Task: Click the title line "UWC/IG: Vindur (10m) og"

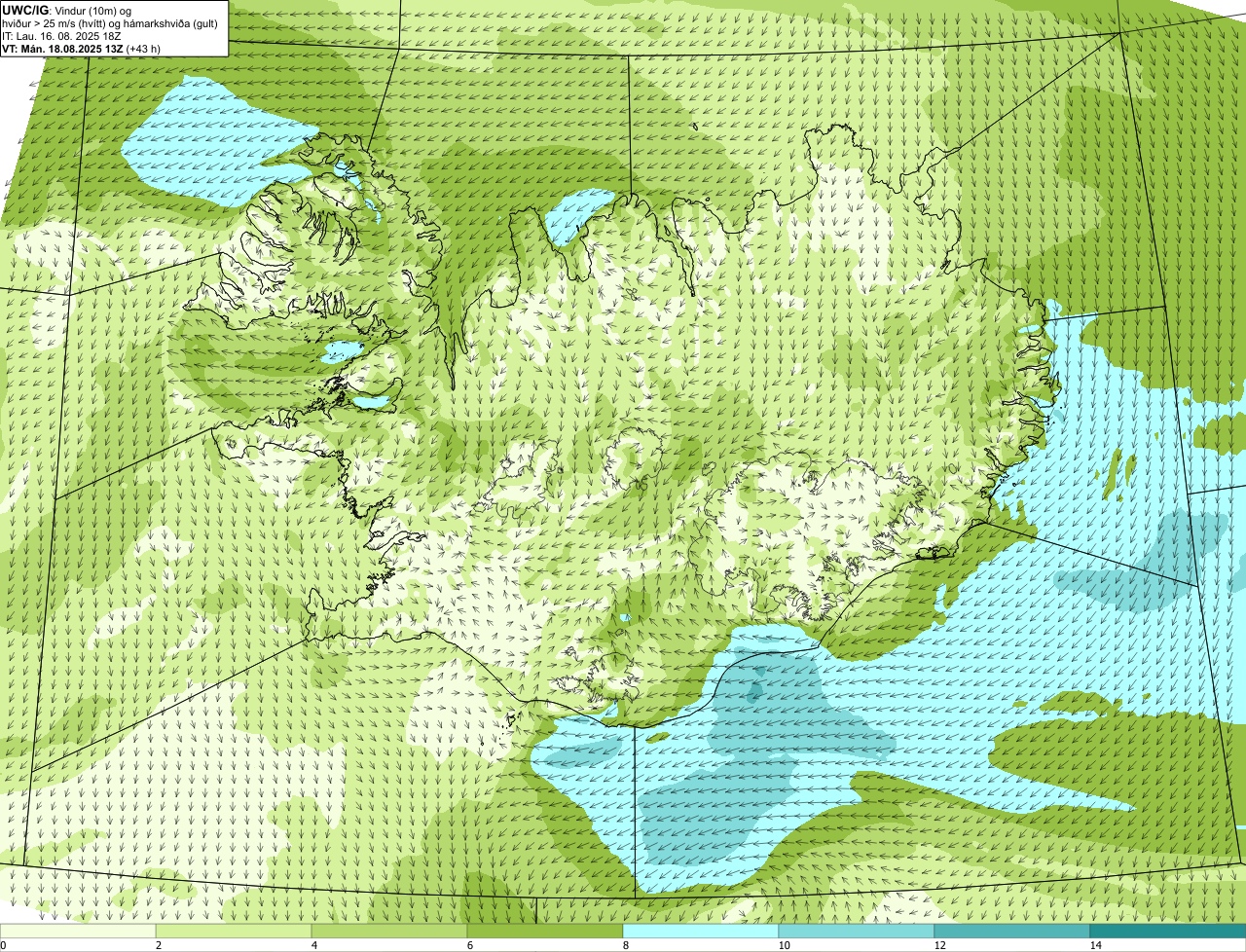Action: click(67, 11)
